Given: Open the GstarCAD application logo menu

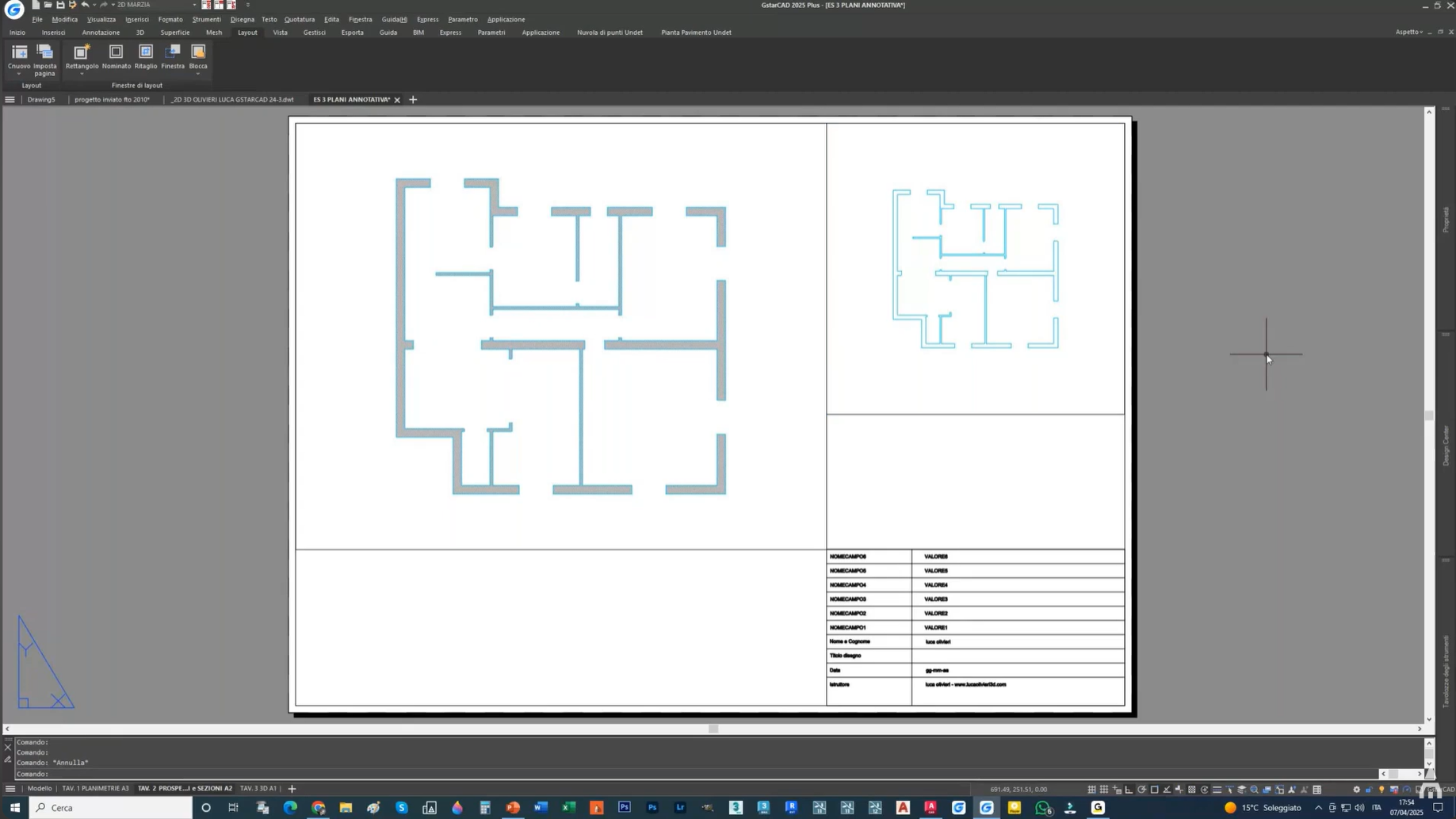Looking at the screenshot, I should (x=14, y=9).
